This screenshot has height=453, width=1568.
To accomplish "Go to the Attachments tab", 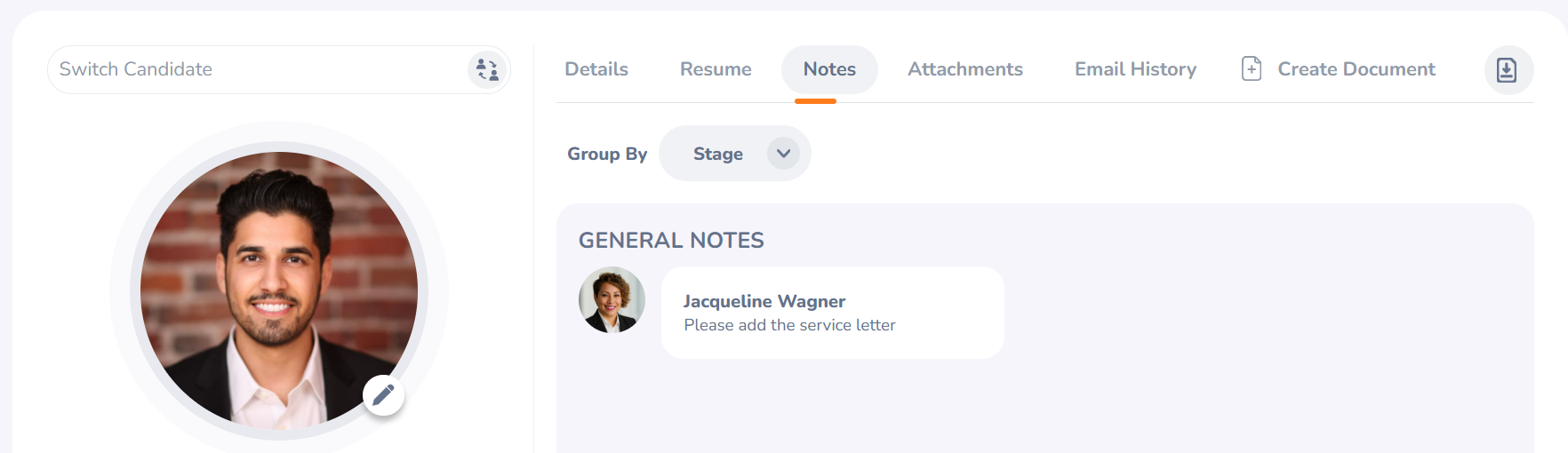I will [964, 69].
